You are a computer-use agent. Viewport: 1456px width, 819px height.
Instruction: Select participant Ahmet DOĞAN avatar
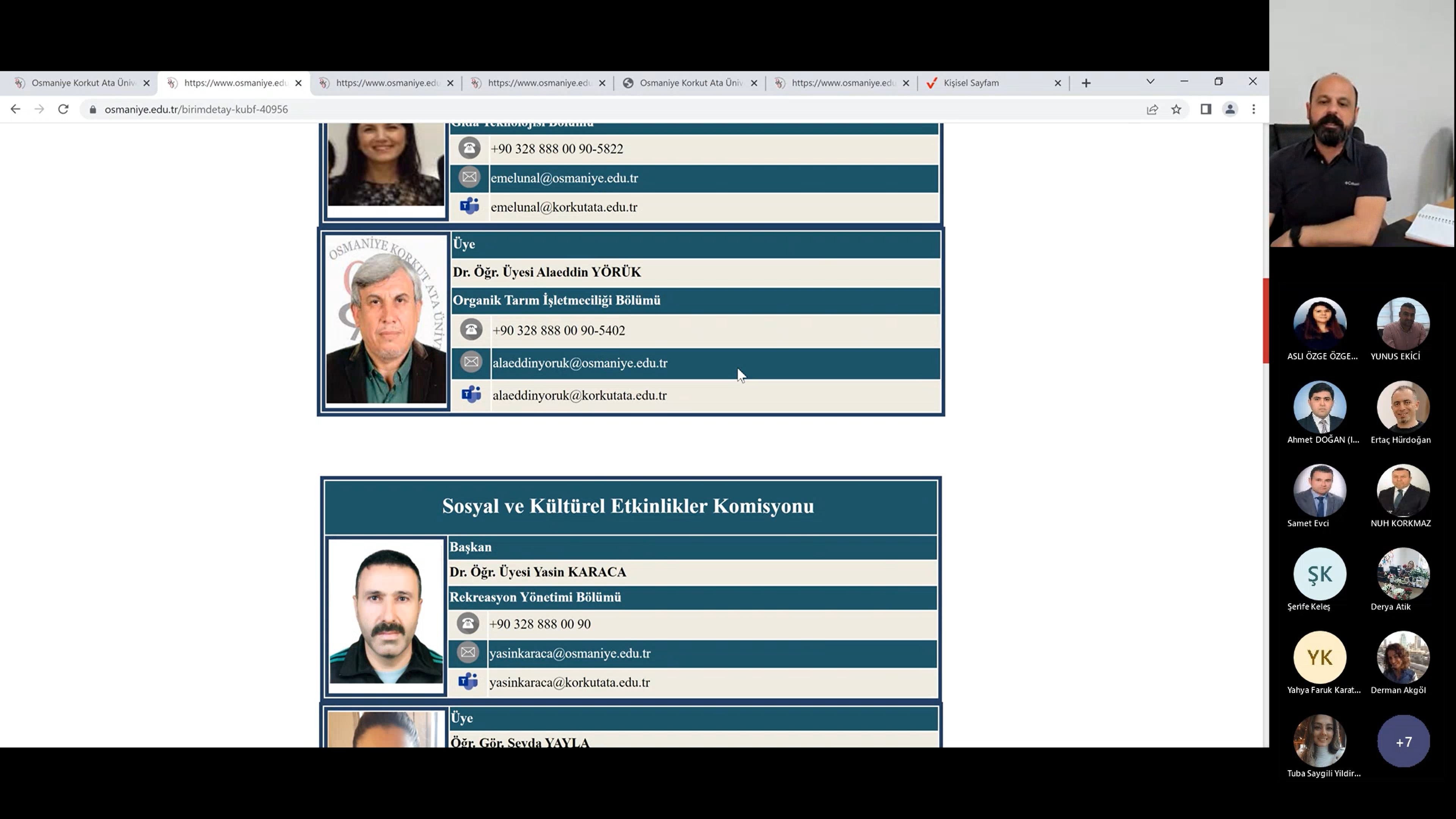[1320, 407]
